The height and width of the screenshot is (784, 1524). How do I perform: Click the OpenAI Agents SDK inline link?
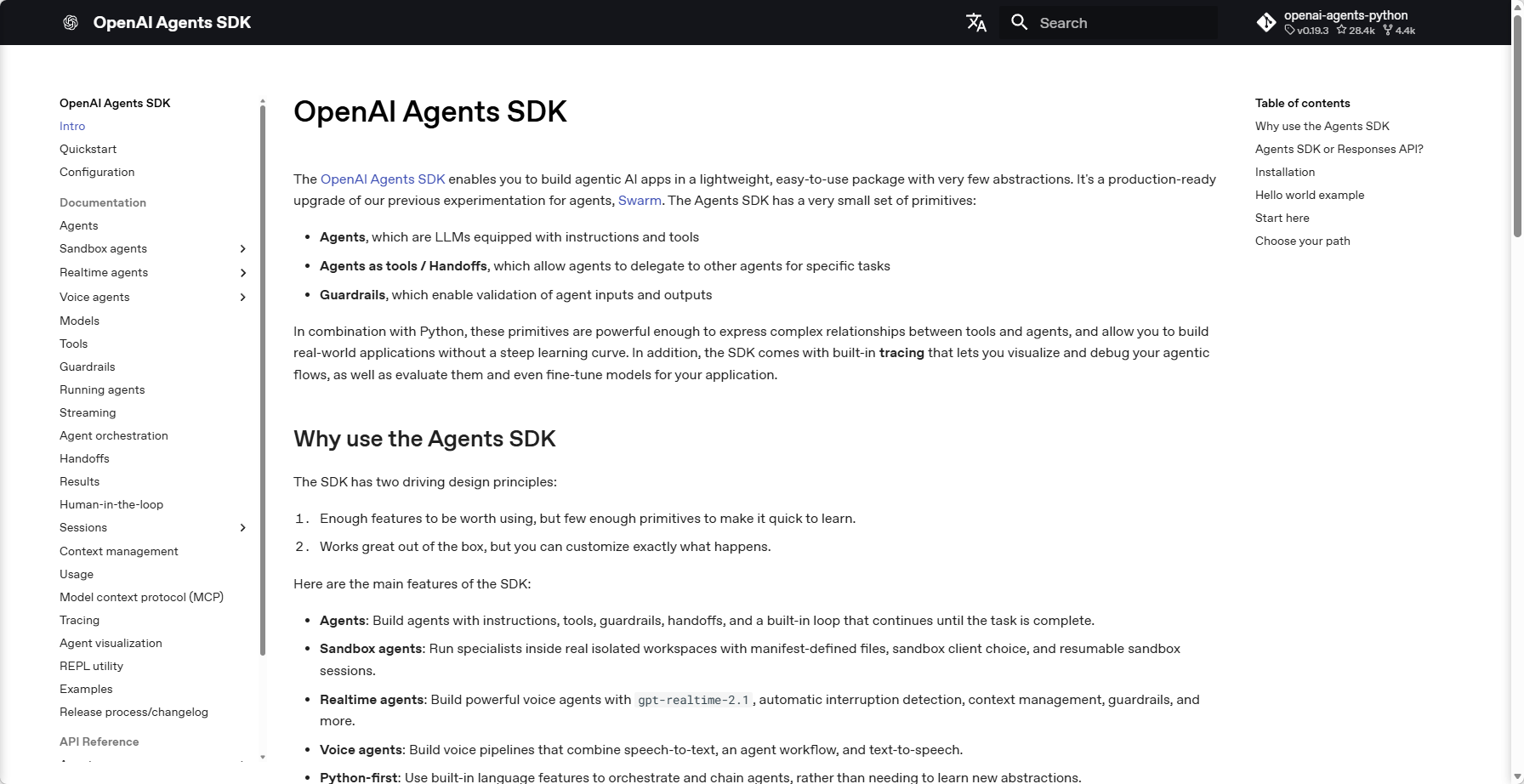pyautogui.click(x=383, y=179)
